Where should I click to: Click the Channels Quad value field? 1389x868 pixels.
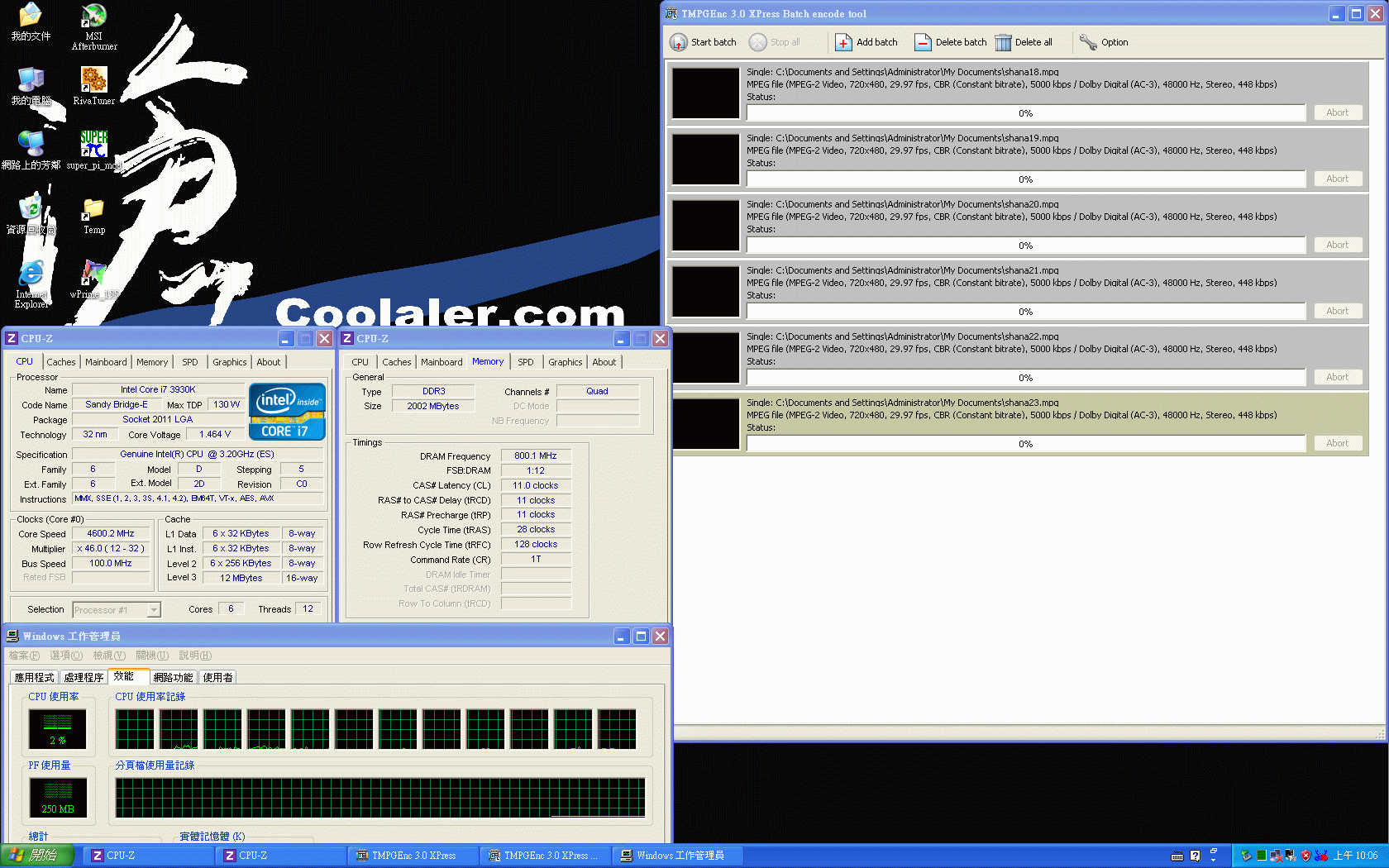[x=598, y=392]
